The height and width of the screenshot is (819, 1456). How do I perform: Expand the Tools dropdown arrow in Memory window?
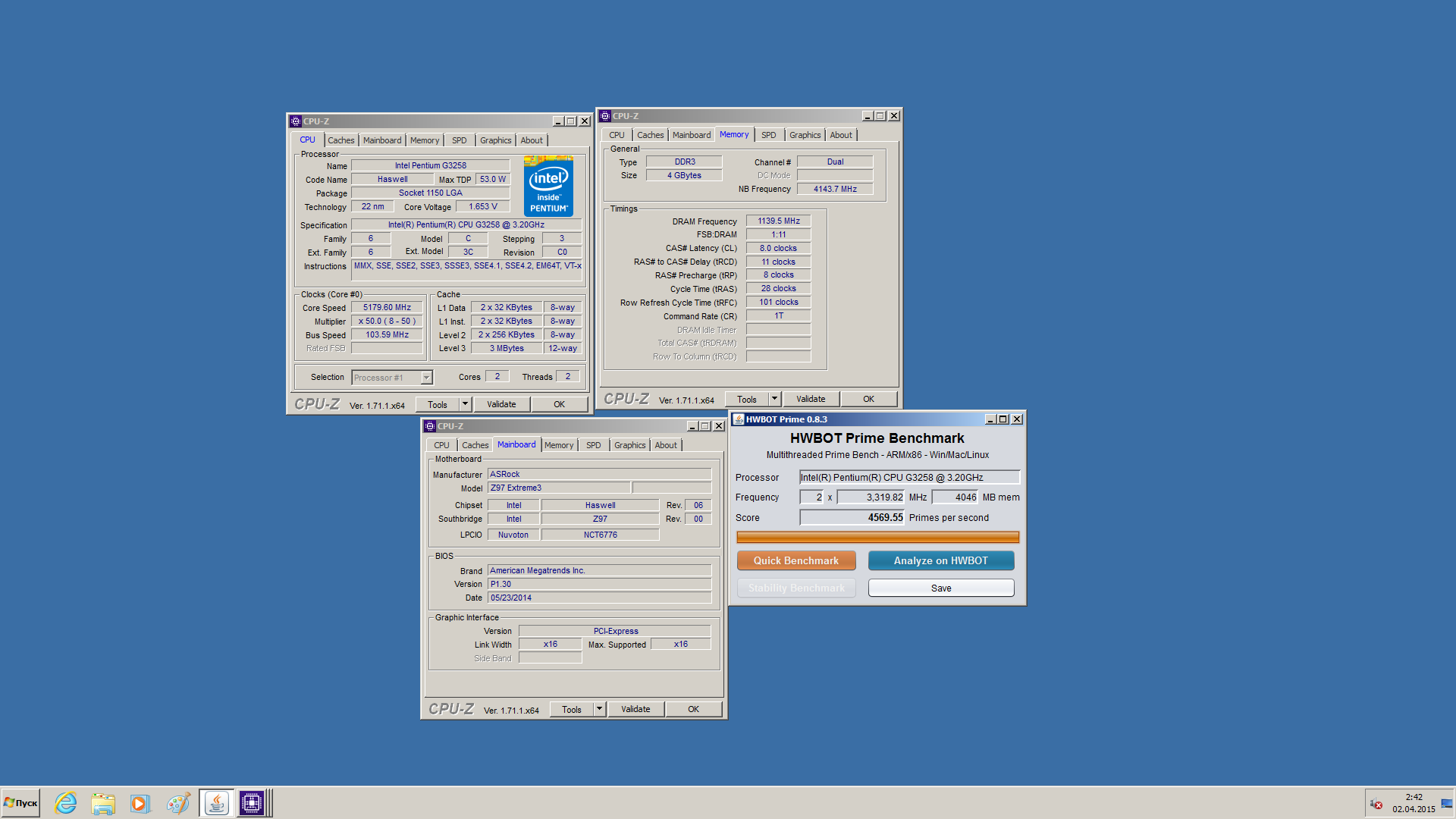click(775, 399)
